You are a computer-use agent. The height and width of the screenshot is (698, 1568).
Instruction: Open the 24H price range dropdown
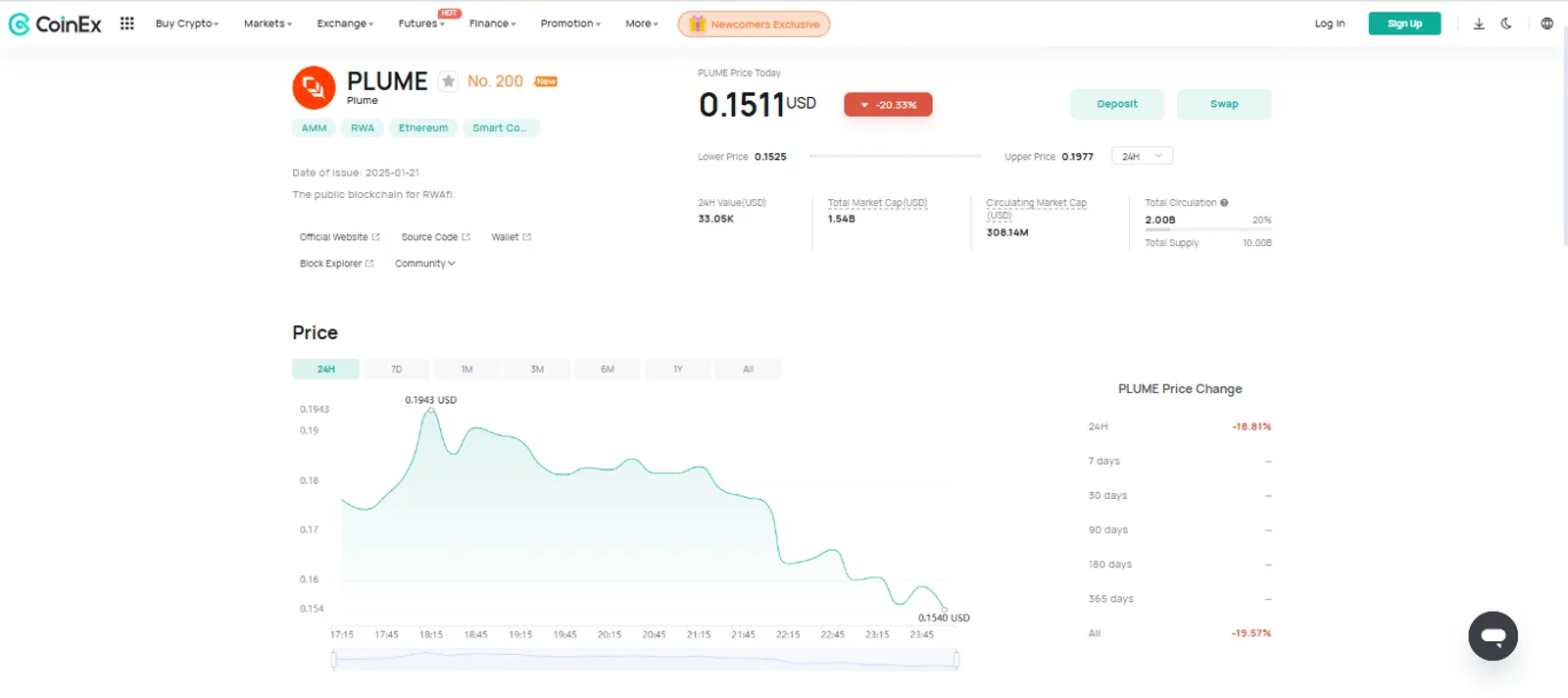pyautogui.click(x=1142, y=156)
